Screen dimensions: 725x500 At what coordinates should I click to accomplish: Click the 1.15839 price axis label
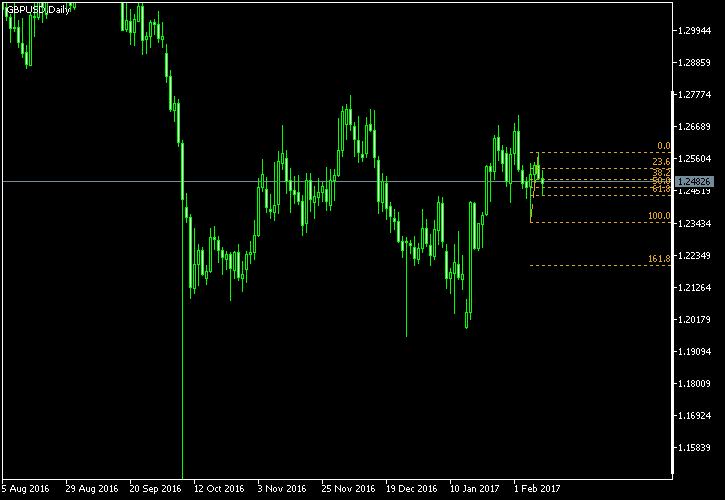coord(694,447)
